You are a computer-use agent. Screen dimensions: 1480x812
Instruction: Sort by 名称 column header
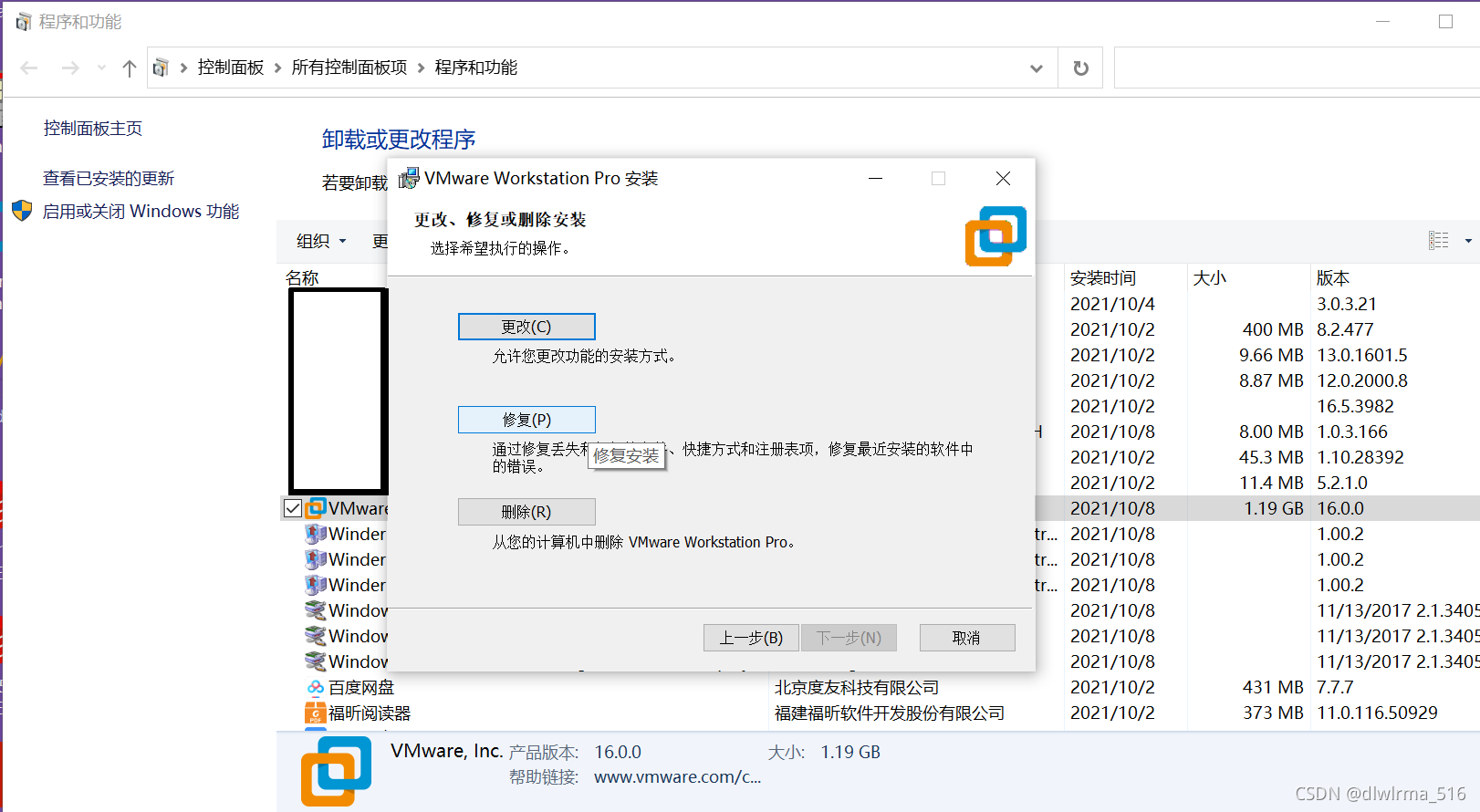302,277
